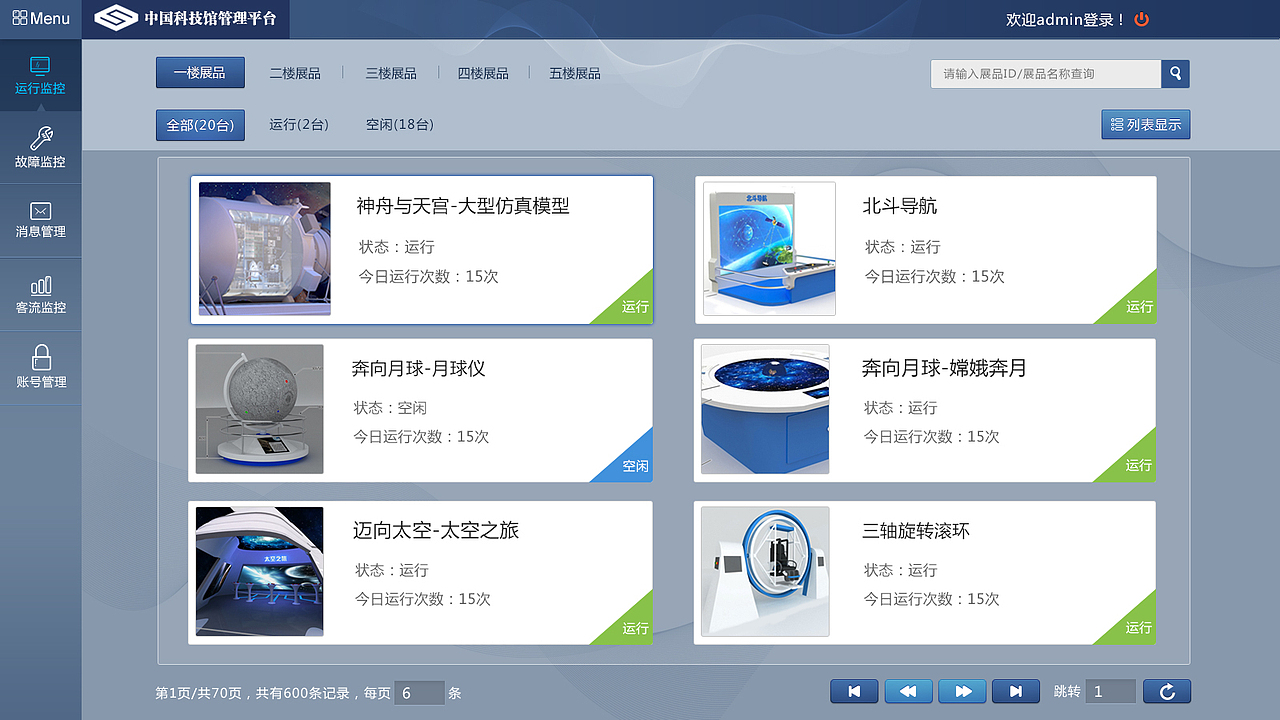This screenshot has height=720, width=1280.
Task: Open 北斗导航 exhibit thumbnail
Action: pos(769,249)
